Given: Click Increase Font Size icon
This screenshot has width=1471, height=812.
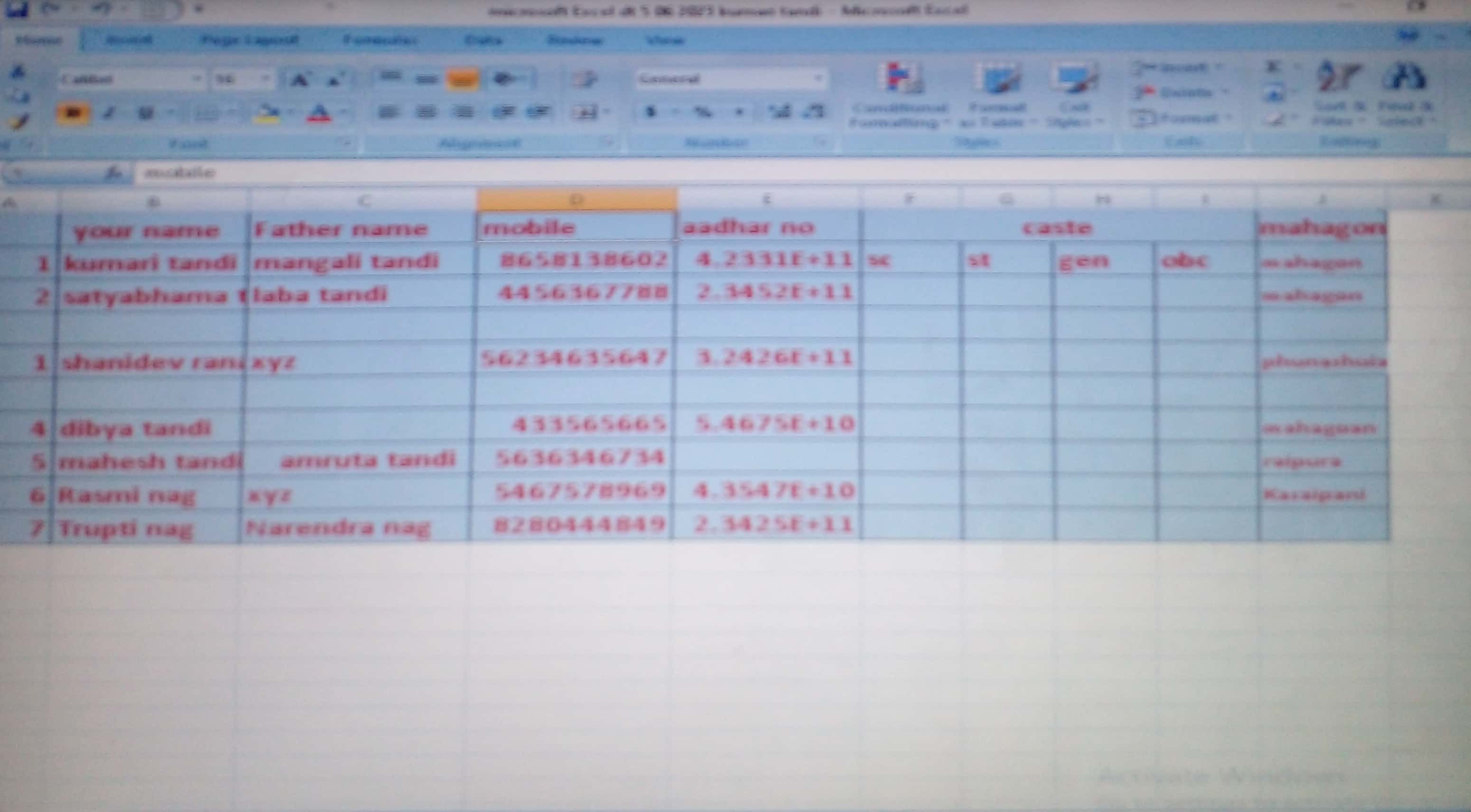Looking at the screenshot, I should click(x=299, y=79).
